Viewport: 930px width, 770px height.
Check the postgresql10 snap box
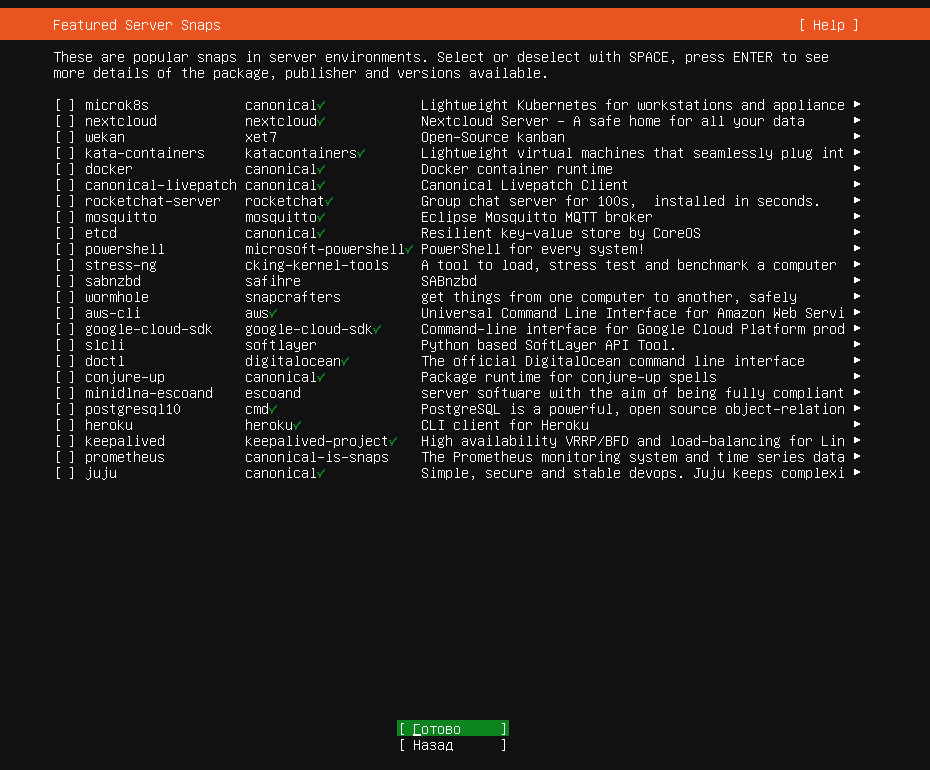tap(65, 409)
